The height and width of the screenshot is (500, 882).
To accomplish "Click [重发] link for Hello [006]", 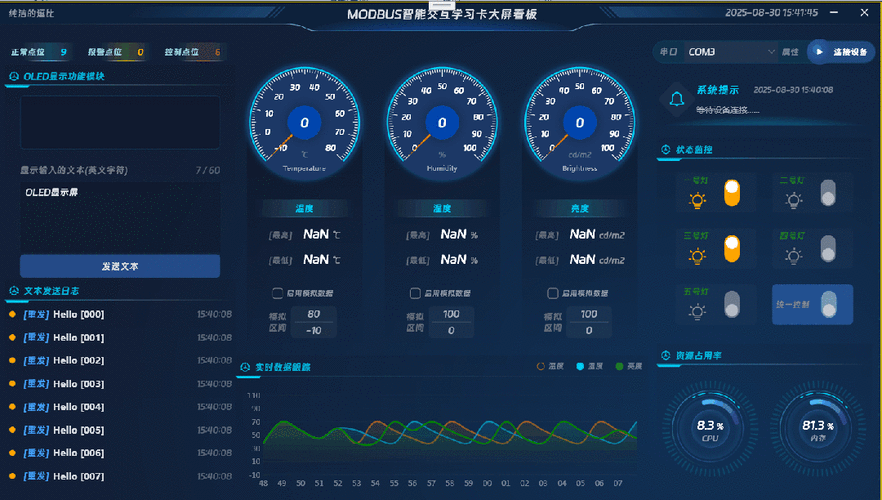I will [37, 453].
